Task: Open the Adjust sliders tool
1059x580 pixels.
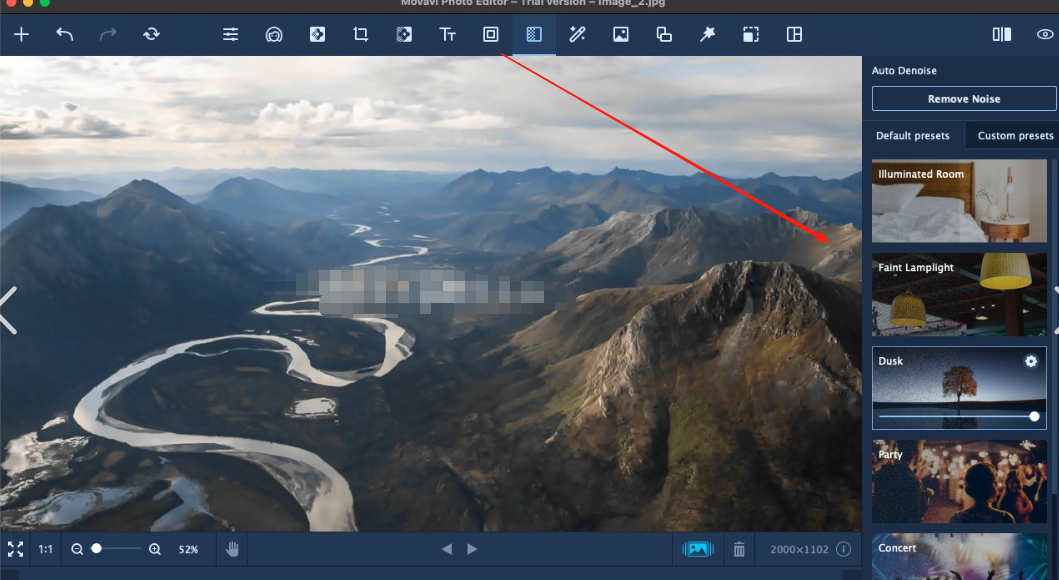Action: tap(231, 34)
